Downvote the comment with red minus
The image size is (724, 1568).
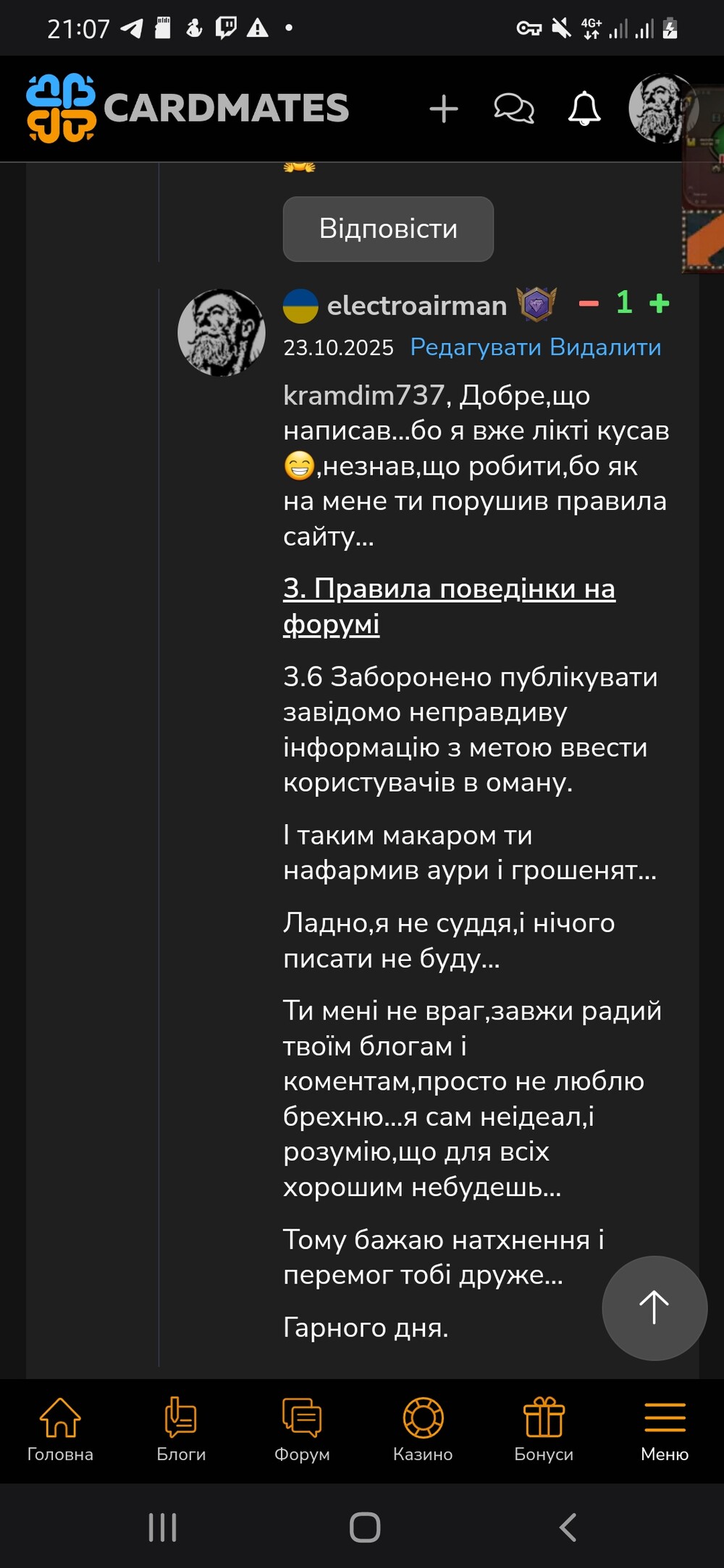(x=589, y=304)
